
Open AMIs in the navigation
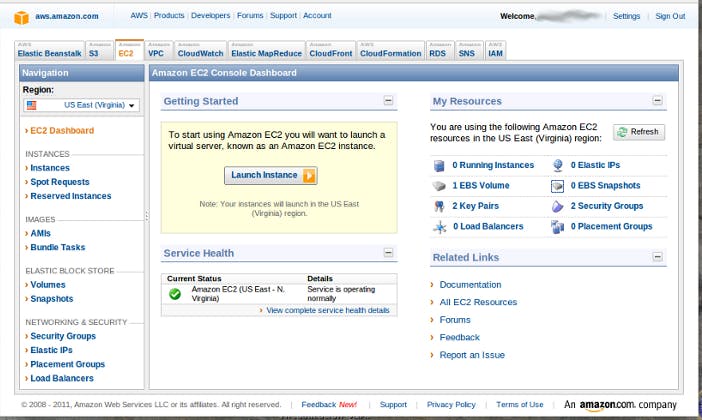pyautogui.click(x=40, y=233)
